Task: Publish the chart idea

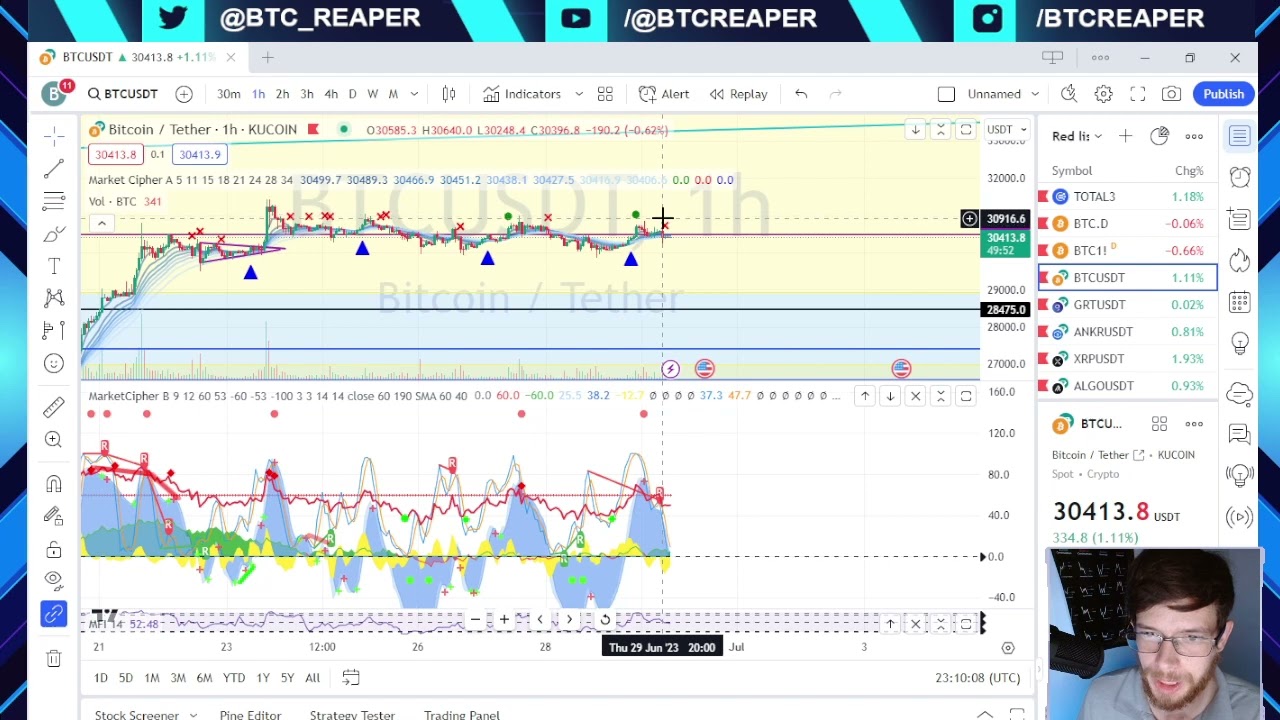Action: point(1223,94)
